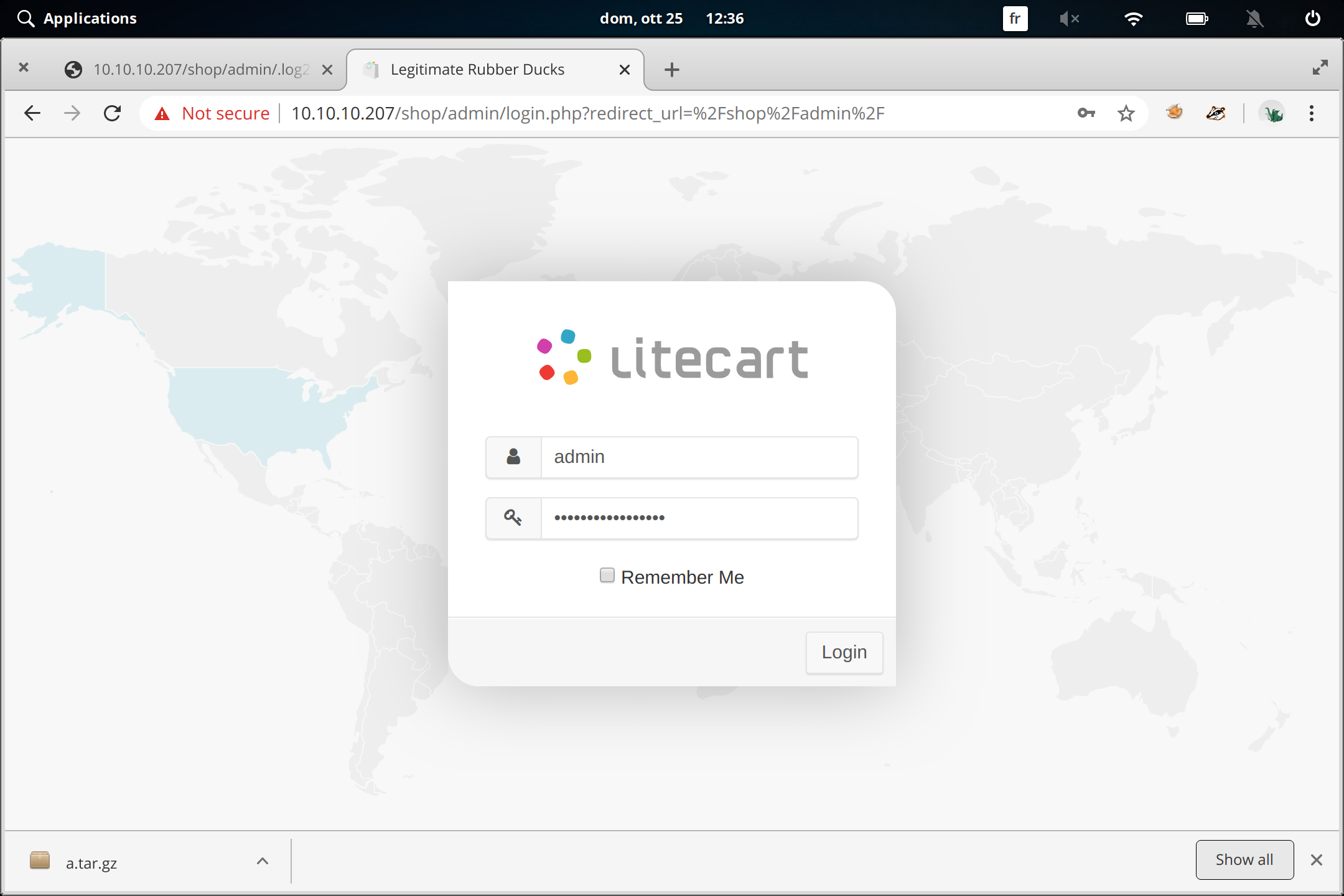1344x896 pixels.
Task: Reload the current page
Action: [x=112, y=113]
